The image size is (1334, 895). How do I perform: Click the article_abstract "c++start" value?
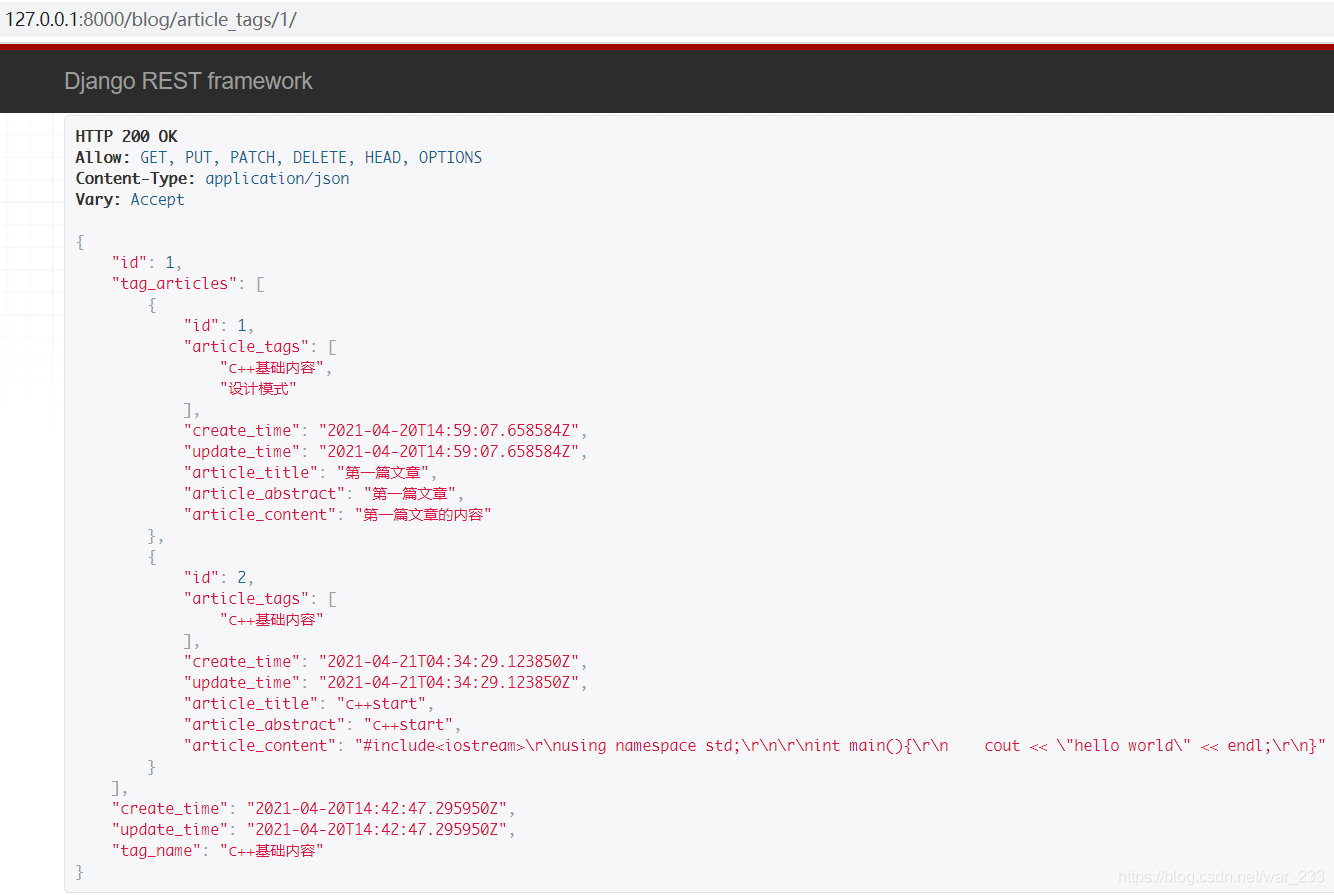[408, 724]
